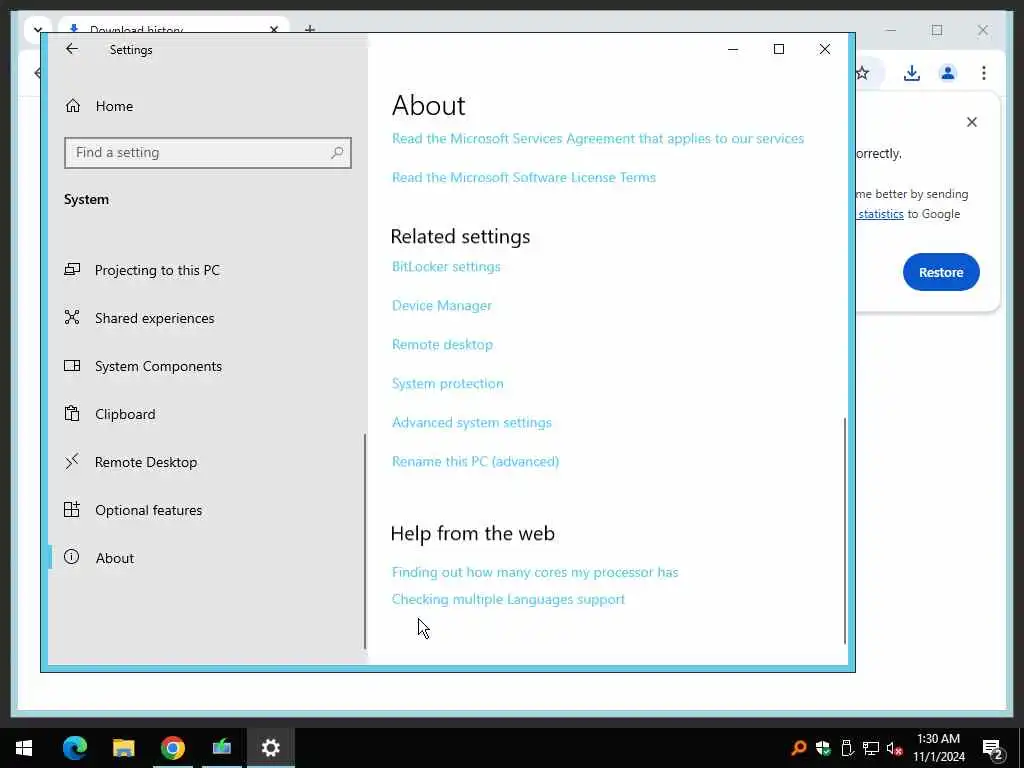Close the Download history tab

click(x=274, y=29)
